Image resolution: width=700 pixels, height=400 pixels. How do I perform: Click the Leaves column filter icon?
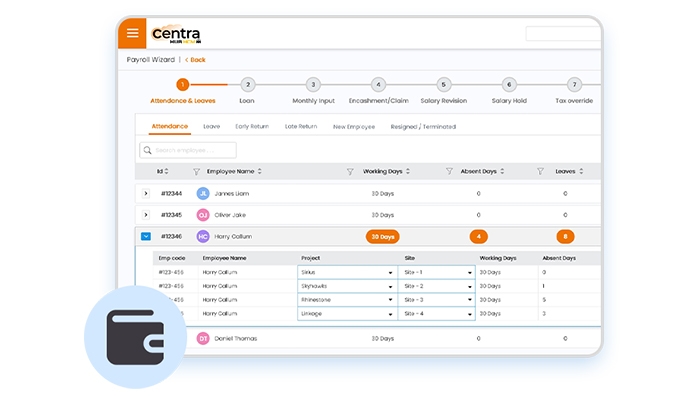pyautogui.click(x=540, y=171)
